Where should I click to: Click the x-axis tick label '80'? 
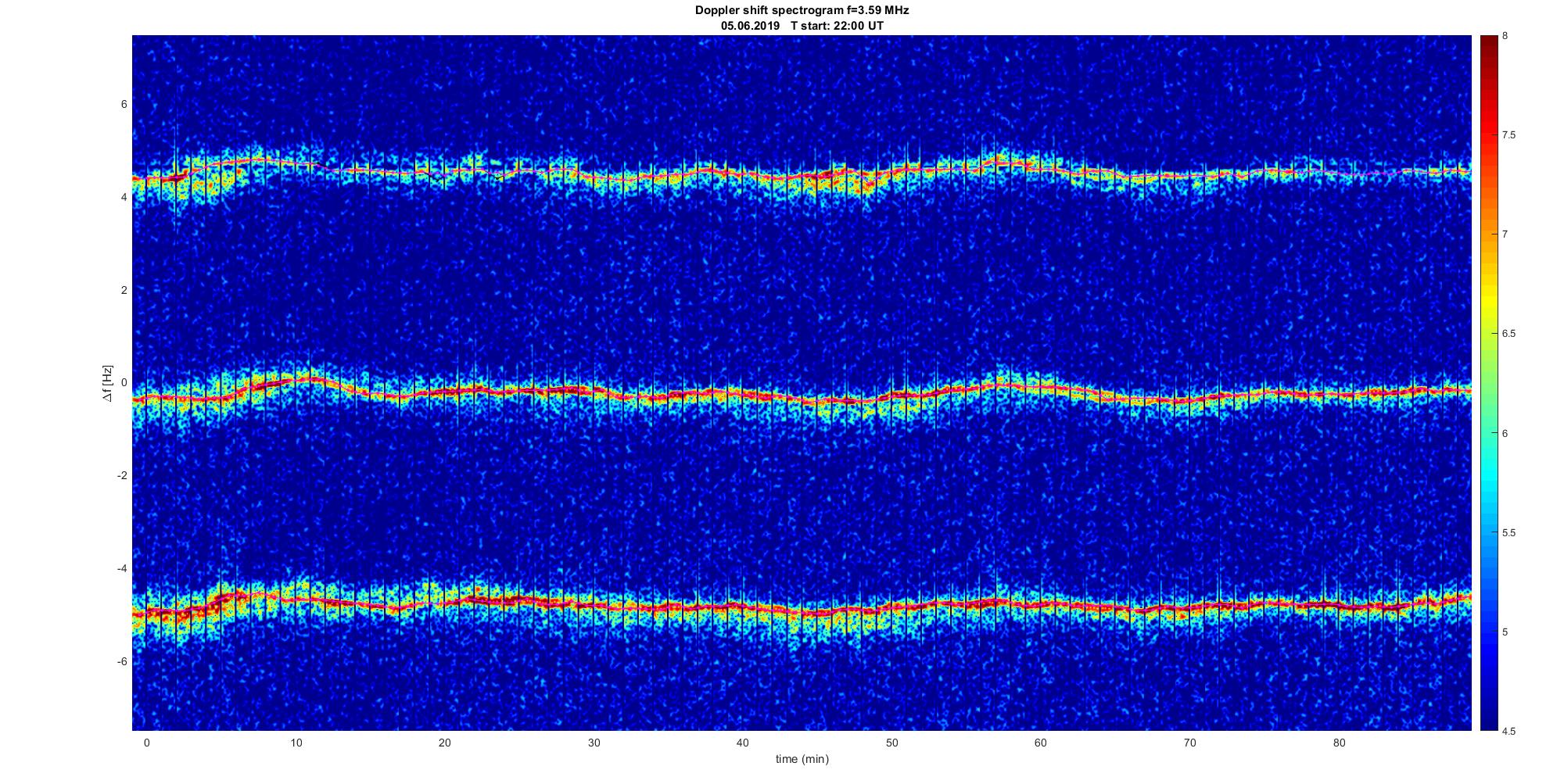1339,743
